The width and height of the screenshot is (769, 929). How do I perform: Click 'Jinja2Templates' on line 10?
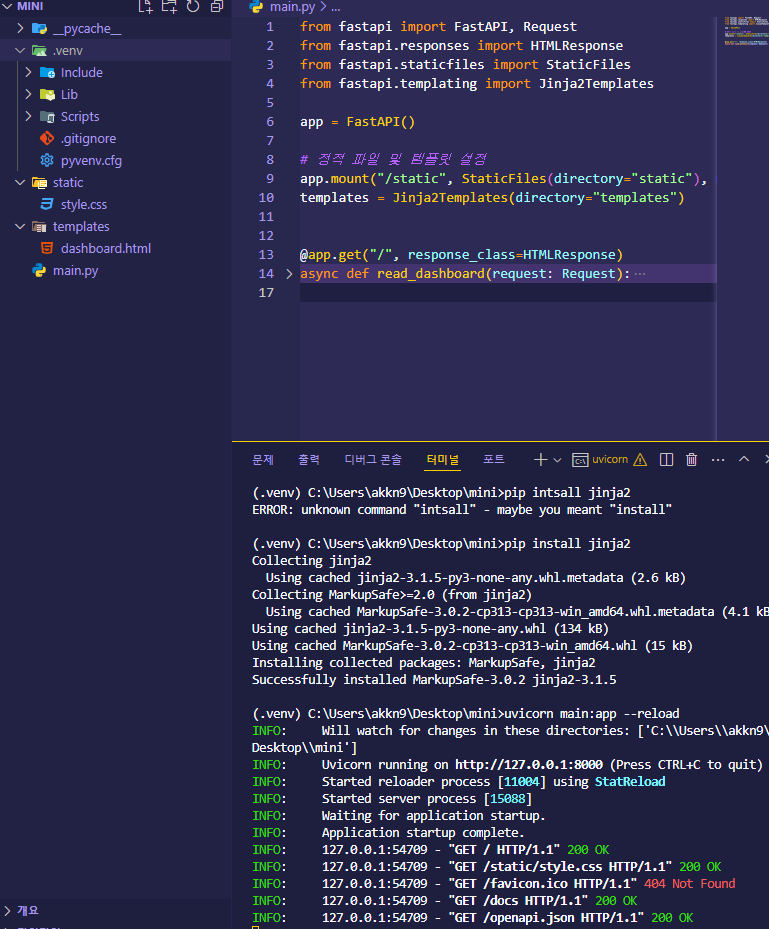(450, 198)
